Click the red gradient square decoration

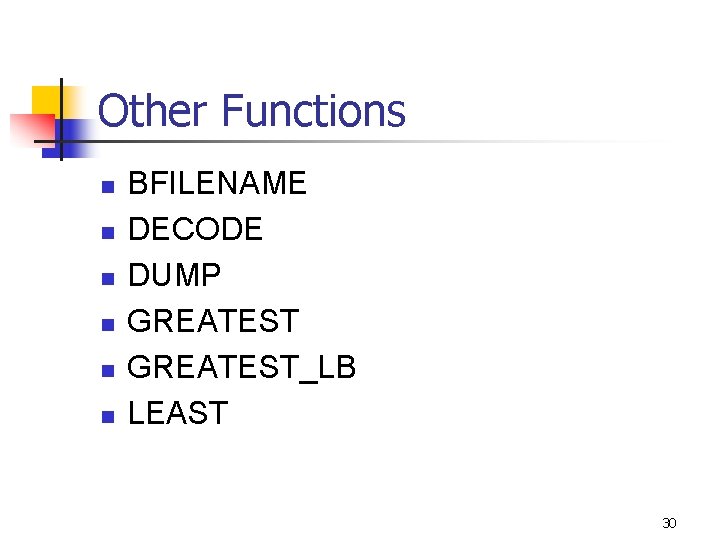pos(32,130)
